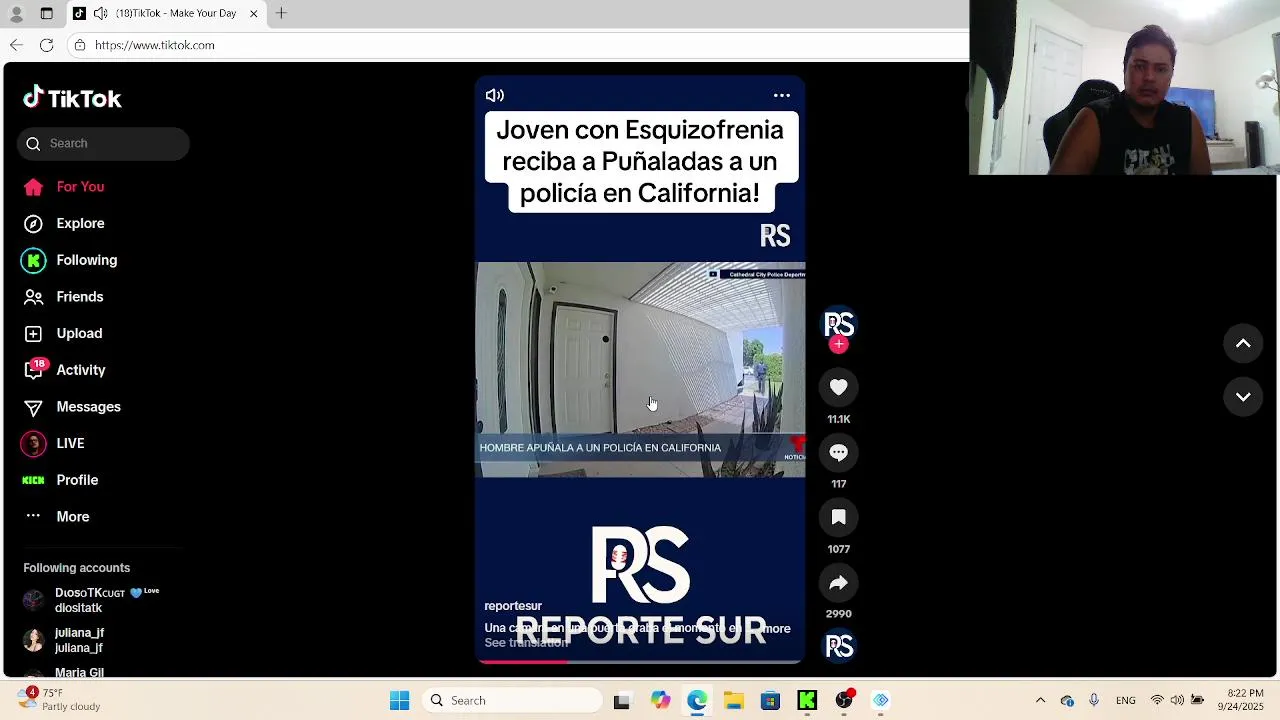Open the video's three-dot options menu

click(x=782, y=96)
